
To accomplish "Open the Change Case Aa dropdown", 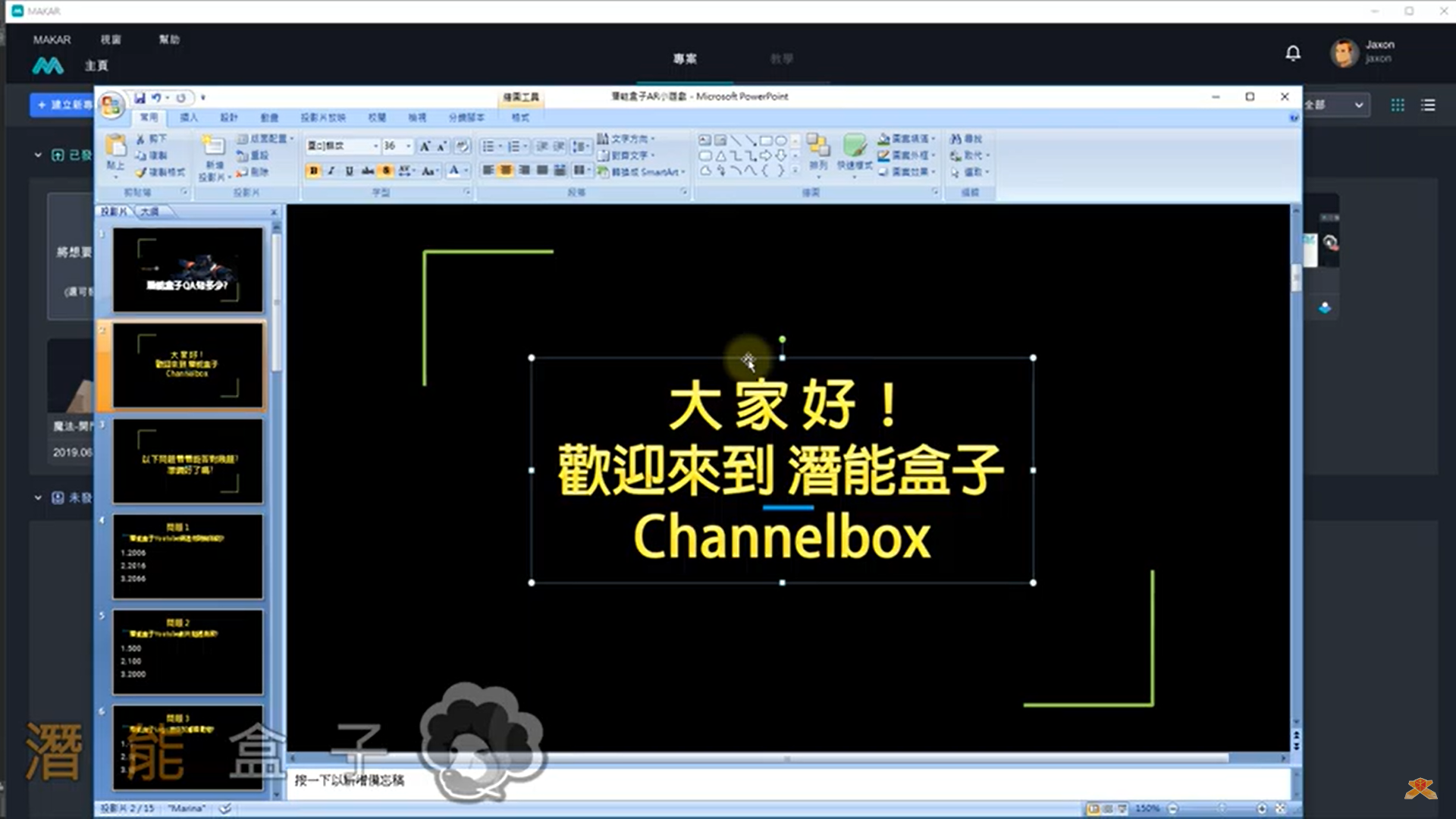I will point(430,171).
